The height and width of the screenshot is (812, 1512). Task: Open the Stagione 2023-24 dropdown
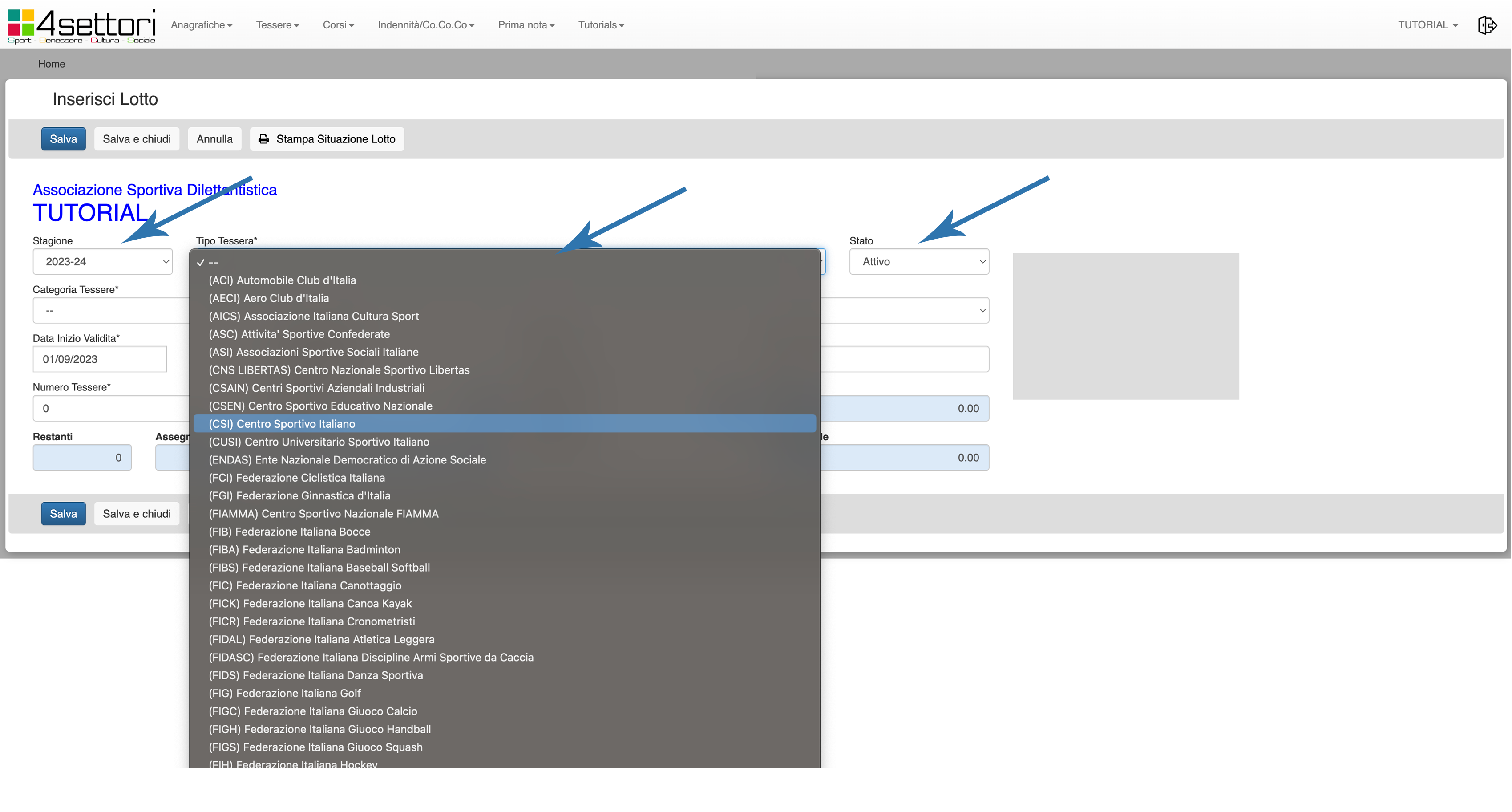(103, 262)
